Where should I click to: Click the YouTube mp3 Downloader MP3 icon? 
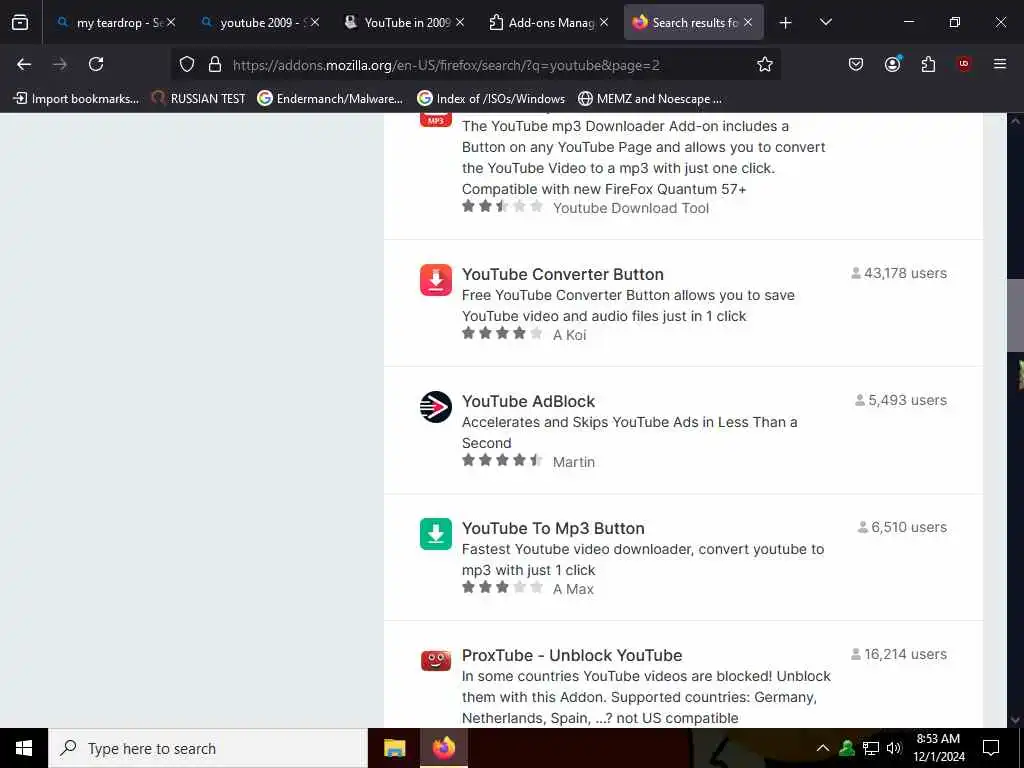coord(436,120)
